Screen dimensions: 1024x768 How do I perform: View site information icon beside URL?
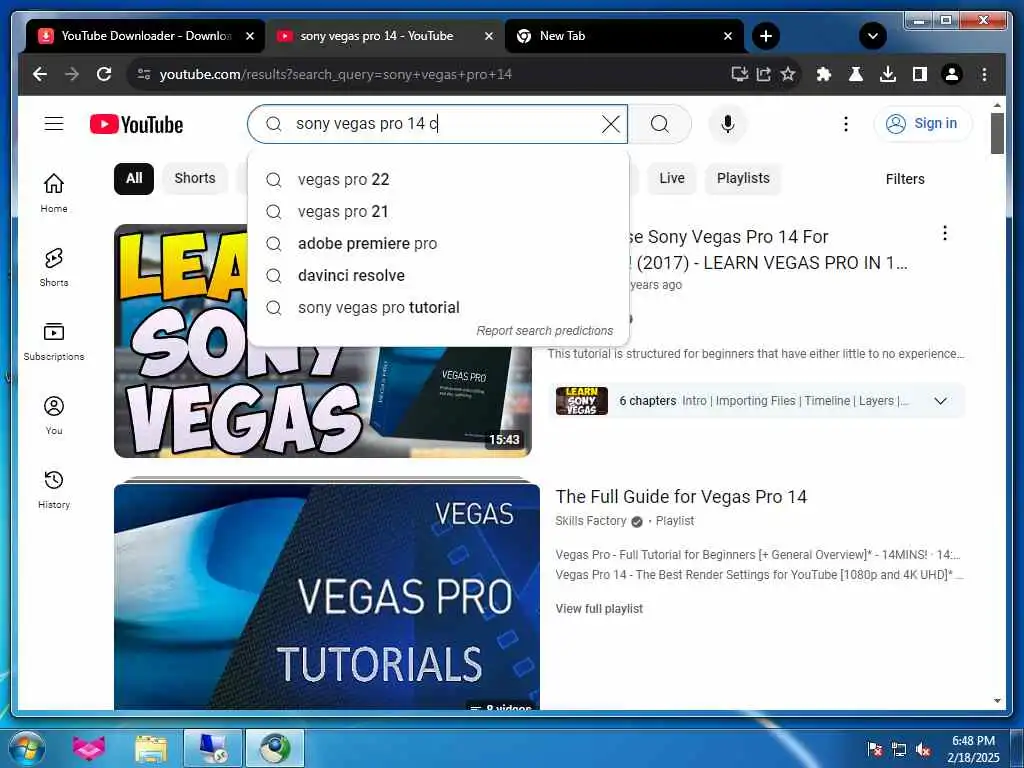point(144,74)
